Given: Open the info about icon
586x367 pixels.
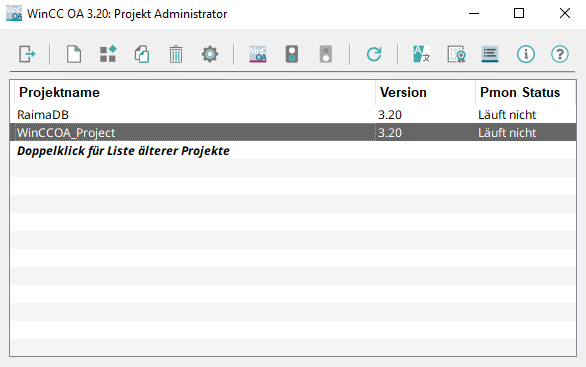Looking at the screenshot, I should click(526, 54).
